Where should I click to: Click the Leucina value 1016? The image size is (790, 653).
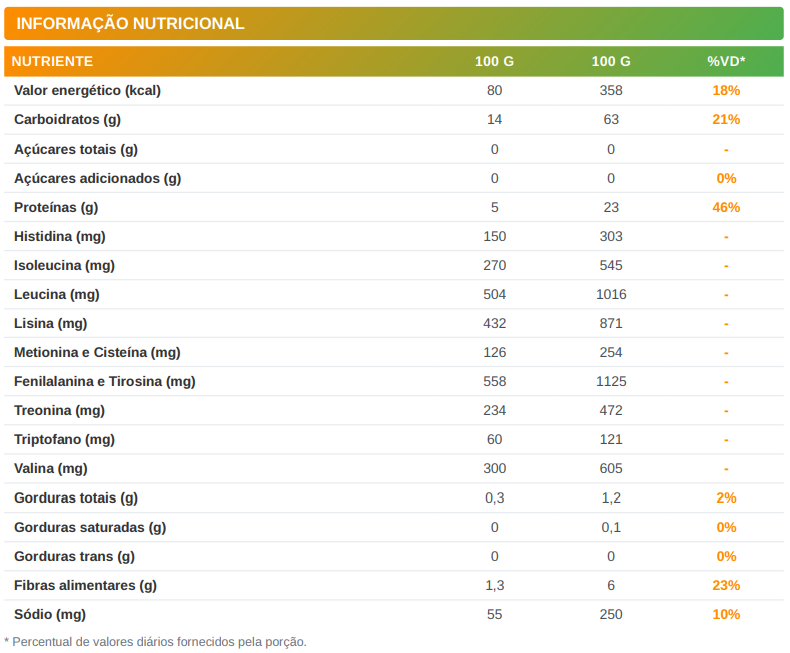tap(611, 294)
